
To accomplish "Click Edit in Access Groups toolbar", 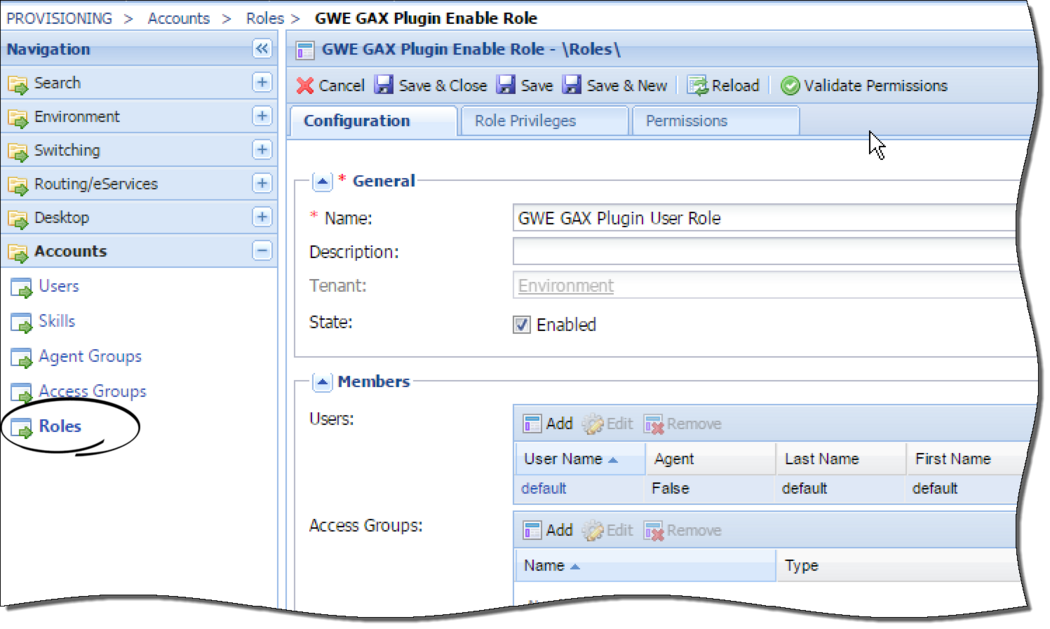I will tap(607, 531).
